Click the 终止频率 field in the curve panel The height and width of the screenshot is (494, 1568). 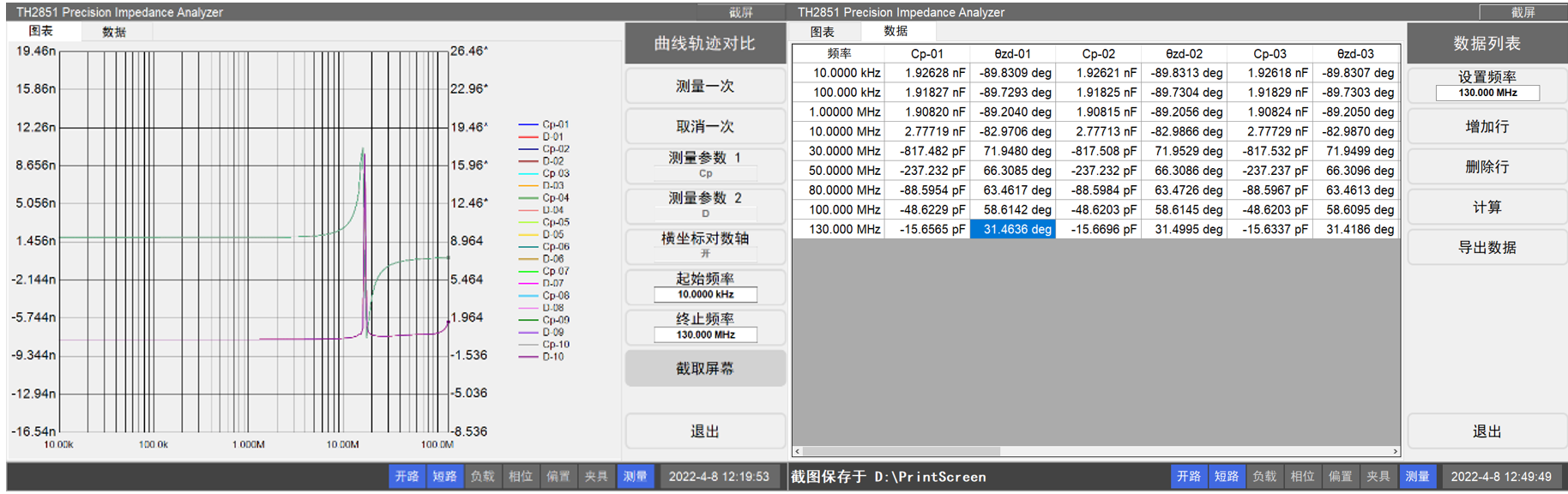tap(705, 334)
